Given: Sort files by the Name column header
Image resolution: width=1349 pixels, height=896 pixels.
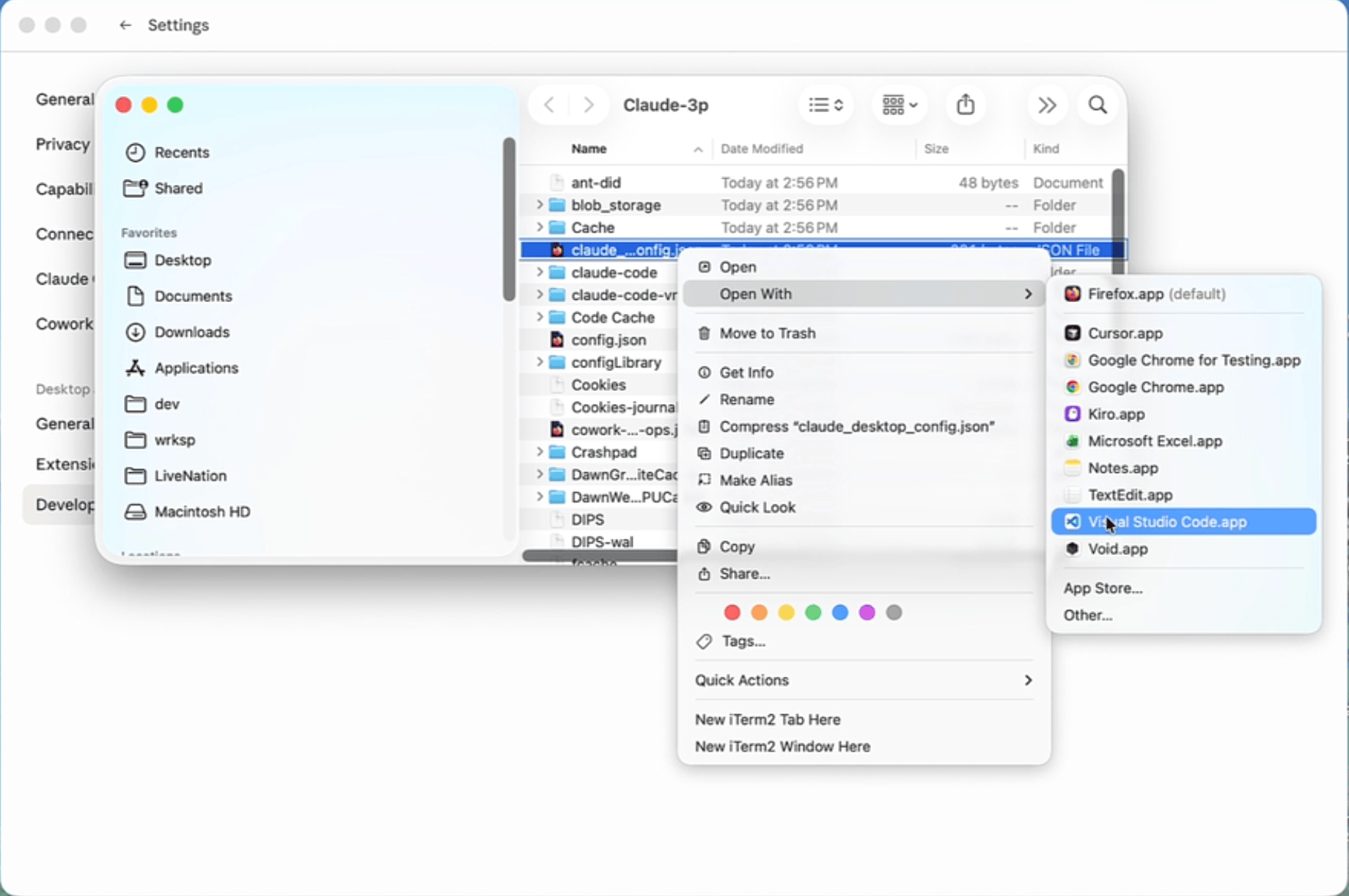Looking at the screenshot, I should [x=589, y=149].
